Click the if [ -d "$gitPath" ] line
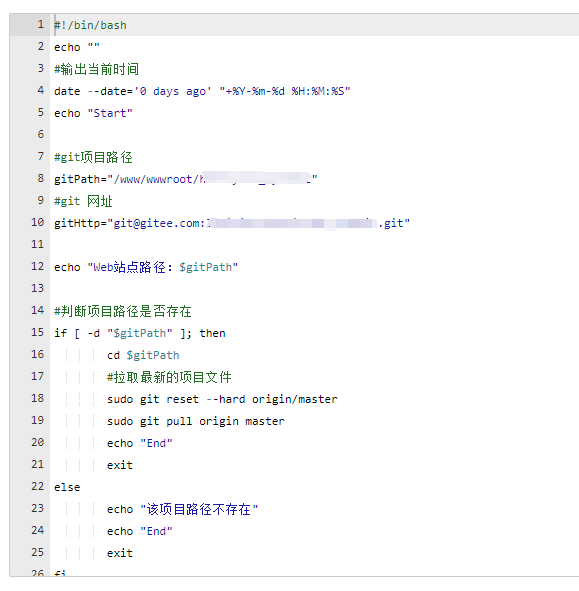The image size is (579, 591). pos(140,333)
